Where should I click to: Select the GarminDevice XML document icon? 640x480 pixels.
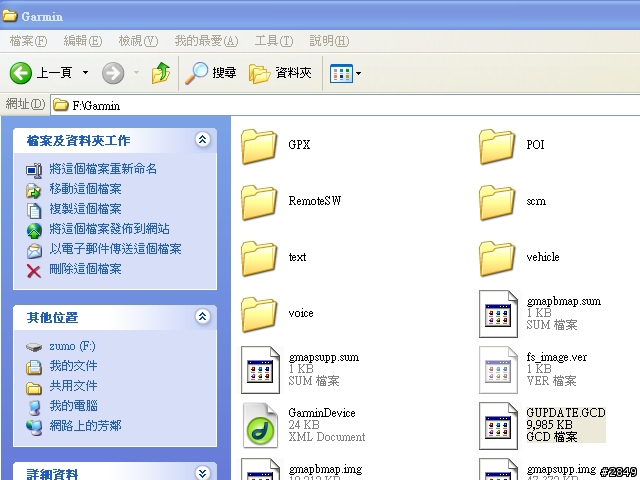click(260, 426)
